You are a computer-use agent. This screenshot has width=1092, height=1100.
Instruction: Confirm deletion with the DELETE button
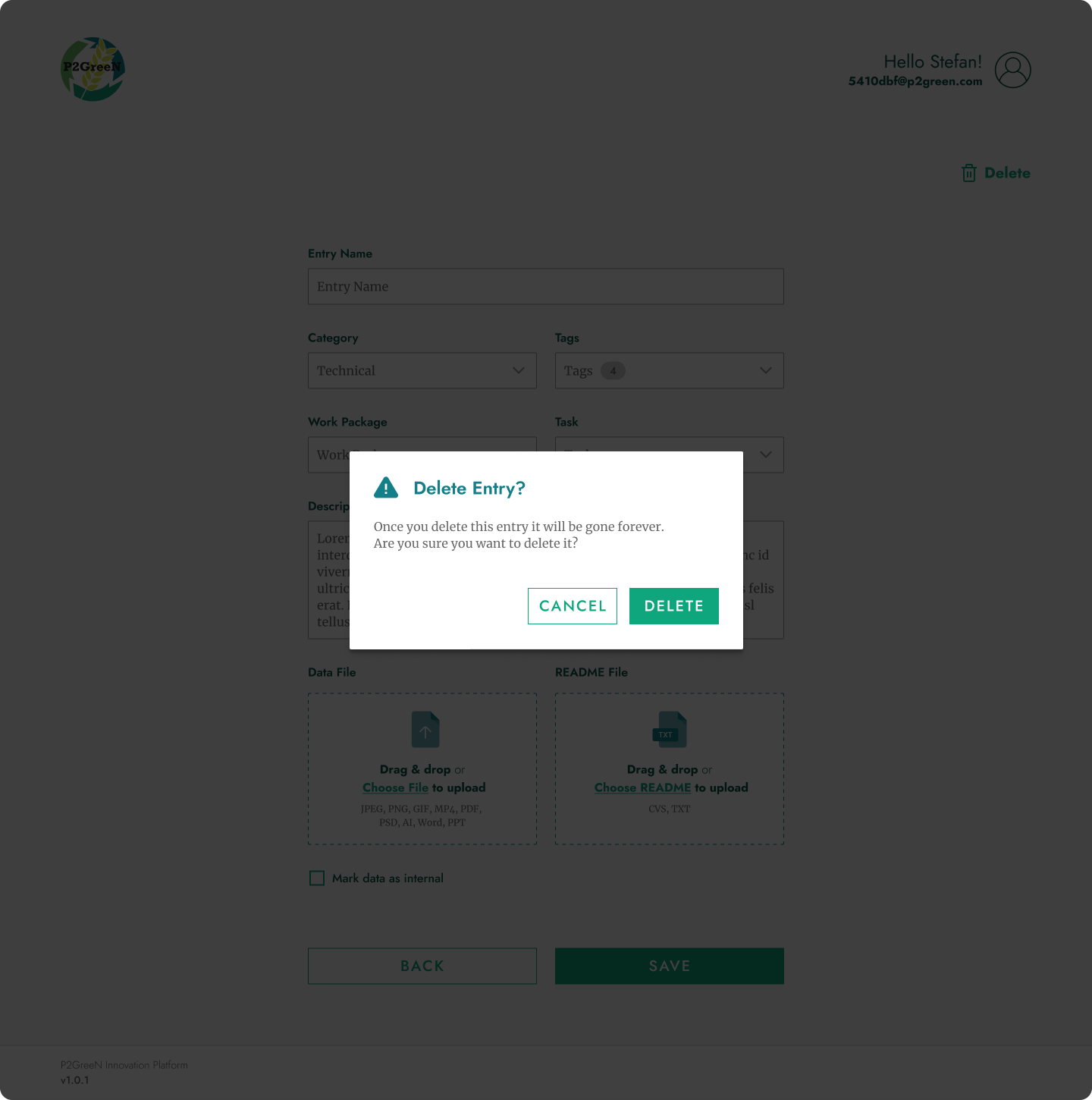(x=674, y=606)
